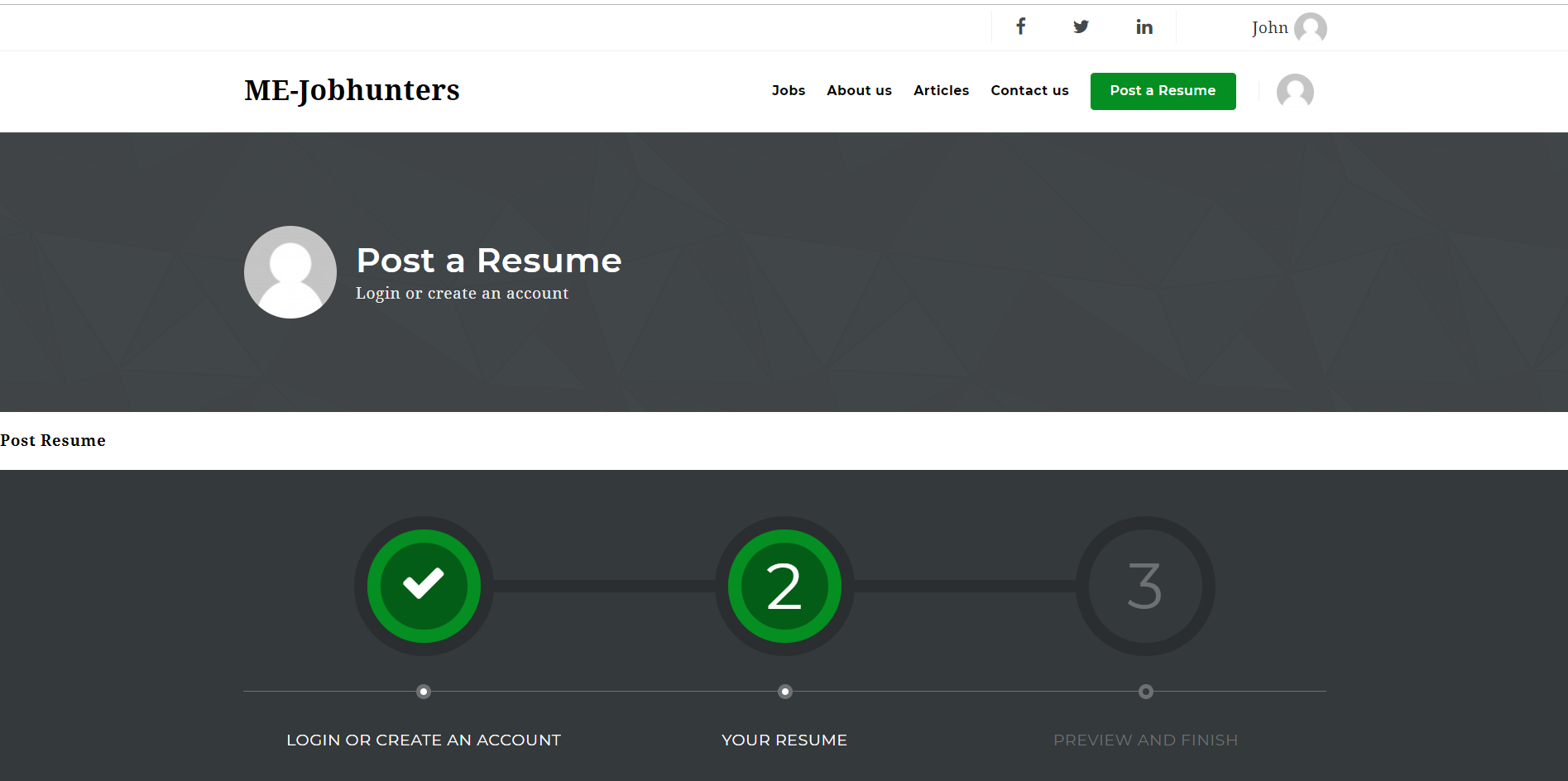Screen dimensions: 1568x781
Task: Open the Jobs menu item
Action: [788, 91]
